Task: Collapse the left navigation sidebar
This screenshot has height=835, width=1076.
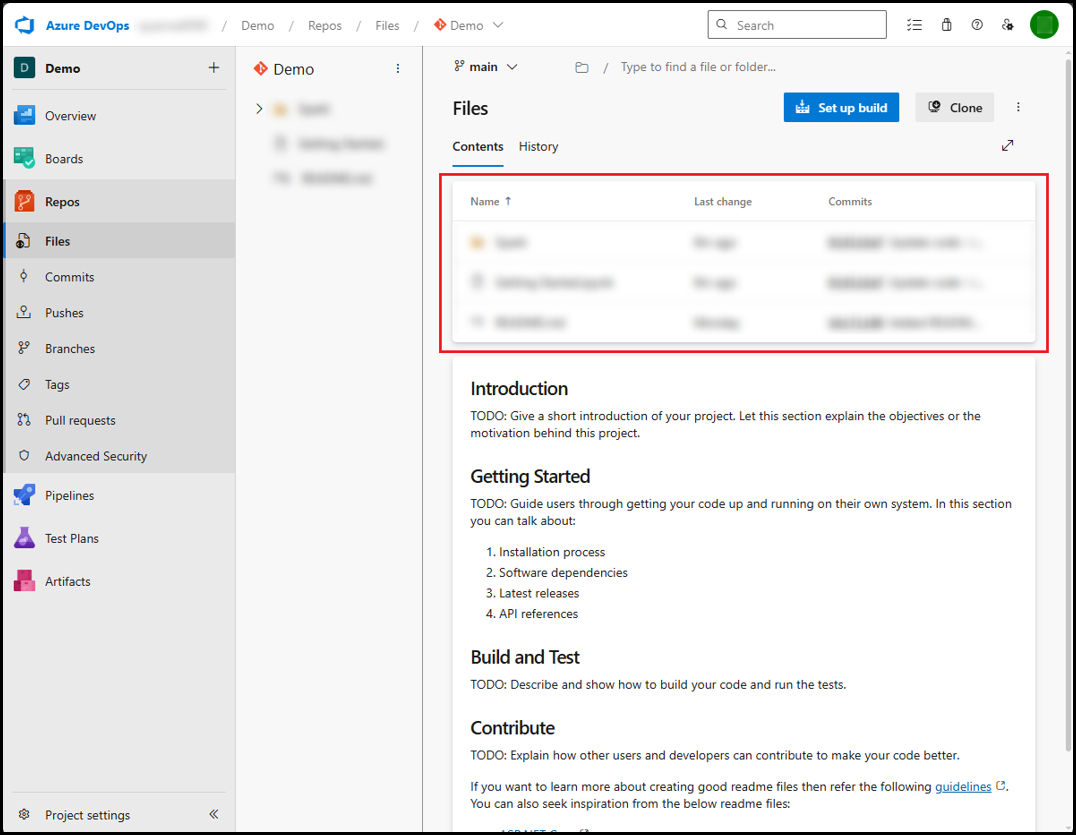Action: [x=213, y=815]
